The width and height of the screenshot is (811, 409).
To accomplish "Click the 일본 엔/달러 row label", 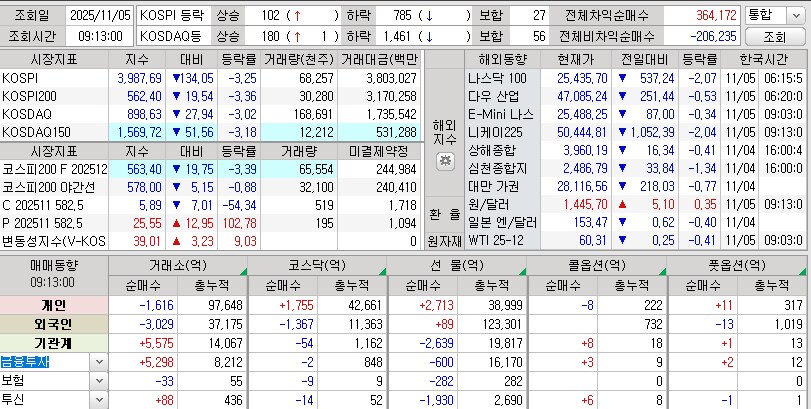I will pyautogui.click(x=502, y=222).
